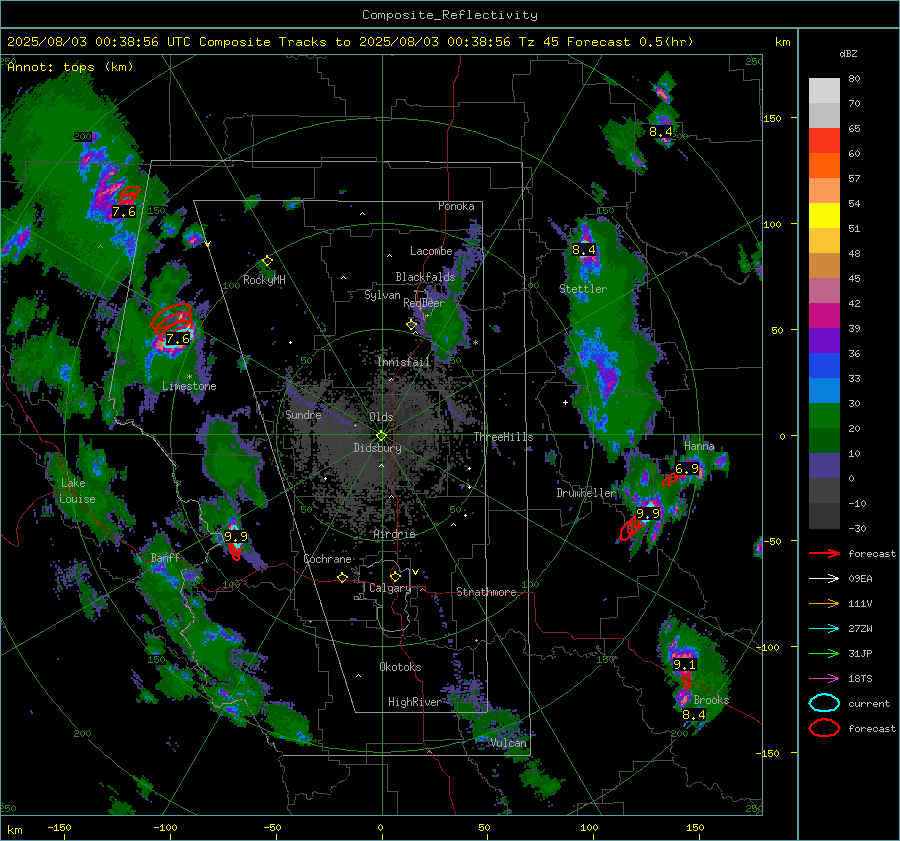The width and height of the screenshot is (900, 841).
Task: Click the cyan 27ZW arrow in legend
Action: coord(824,629)
